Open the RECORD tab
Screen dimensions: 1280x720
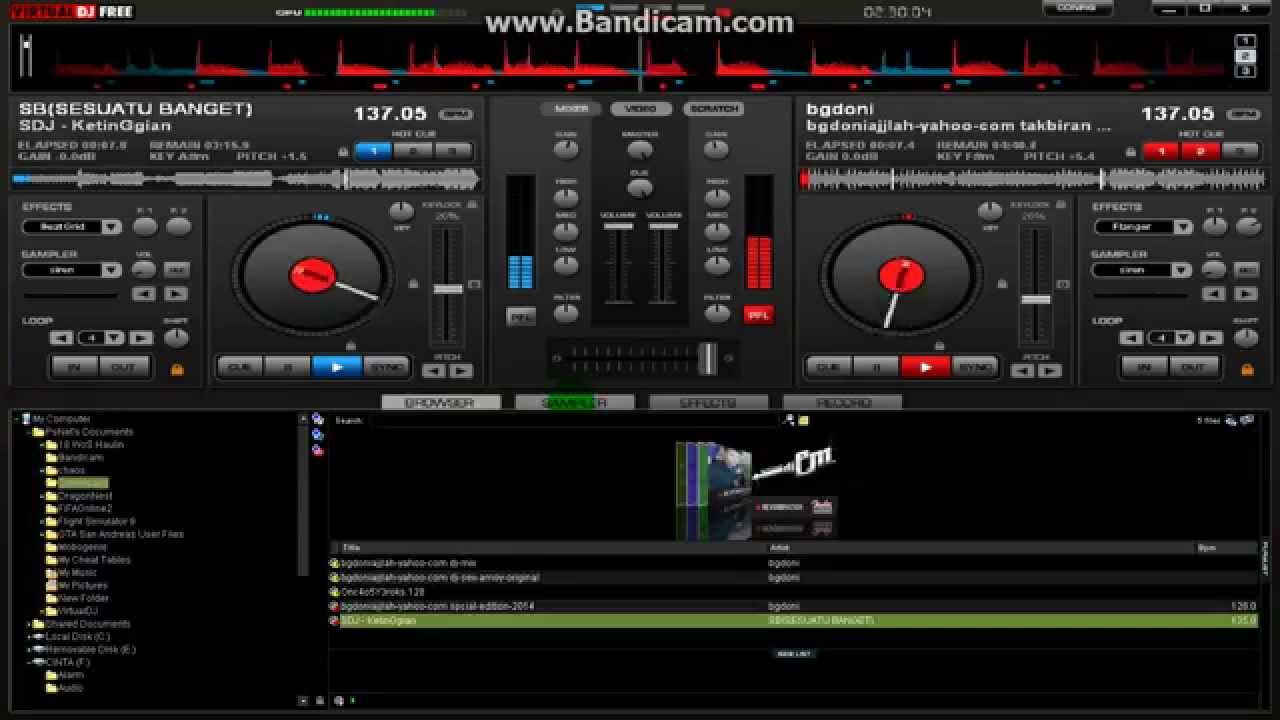click(843, 403)
